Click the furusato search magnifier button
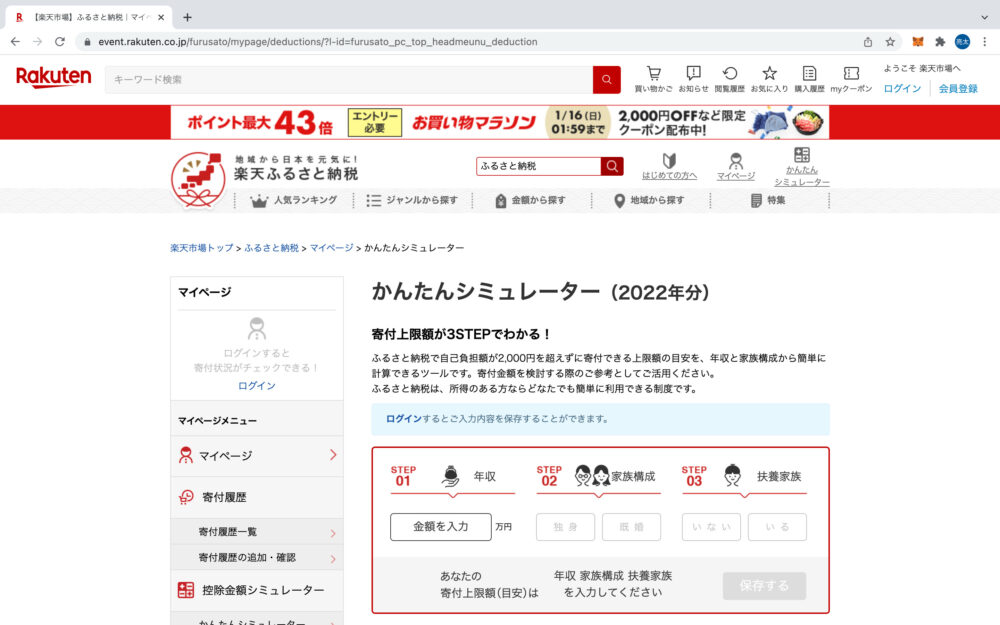 612,166
